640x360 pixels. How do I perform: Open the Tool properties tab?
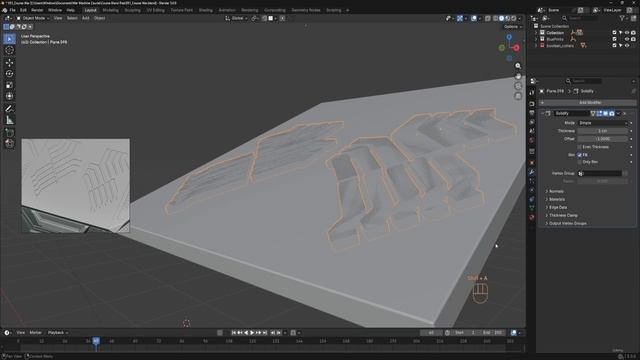[x=532, y=93]
